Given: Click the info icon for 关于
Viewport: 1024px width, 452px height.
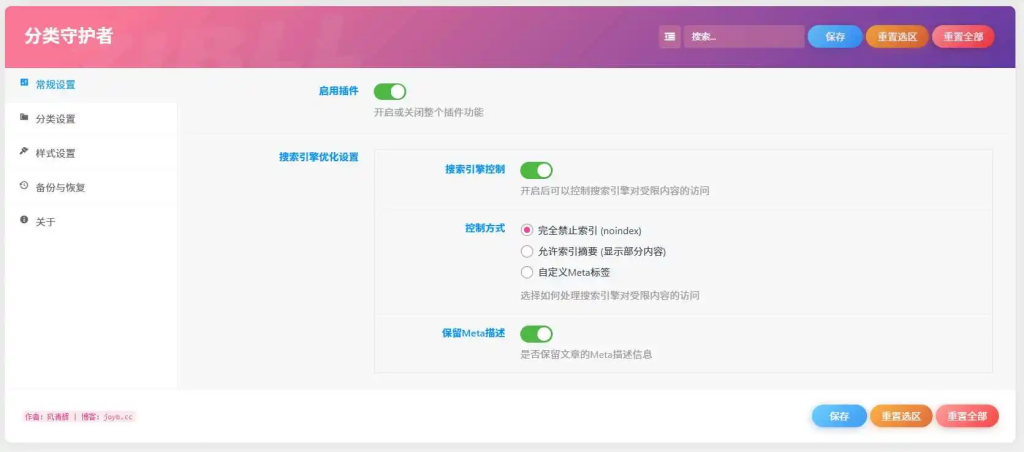Looking at the screenshot, I should (x=24, y=220).
